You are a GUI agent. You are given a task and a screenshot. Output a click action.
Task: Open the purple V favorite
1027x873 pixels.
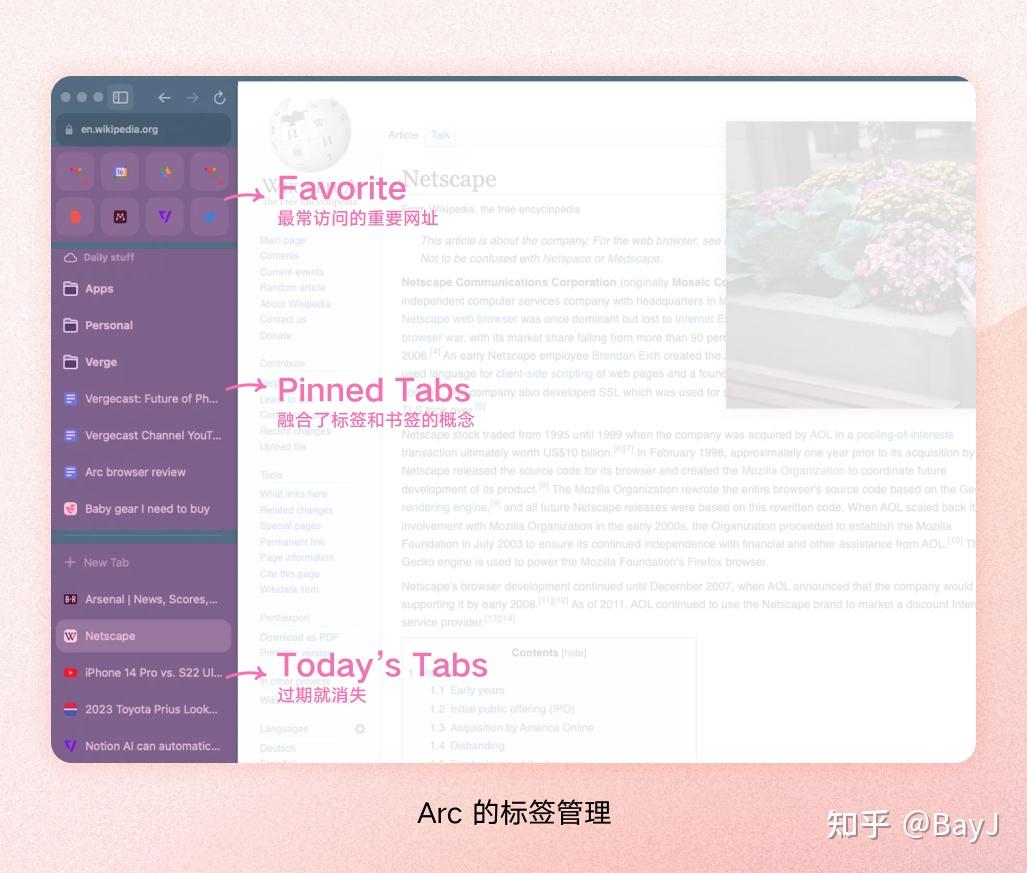[x=165, y=216]
